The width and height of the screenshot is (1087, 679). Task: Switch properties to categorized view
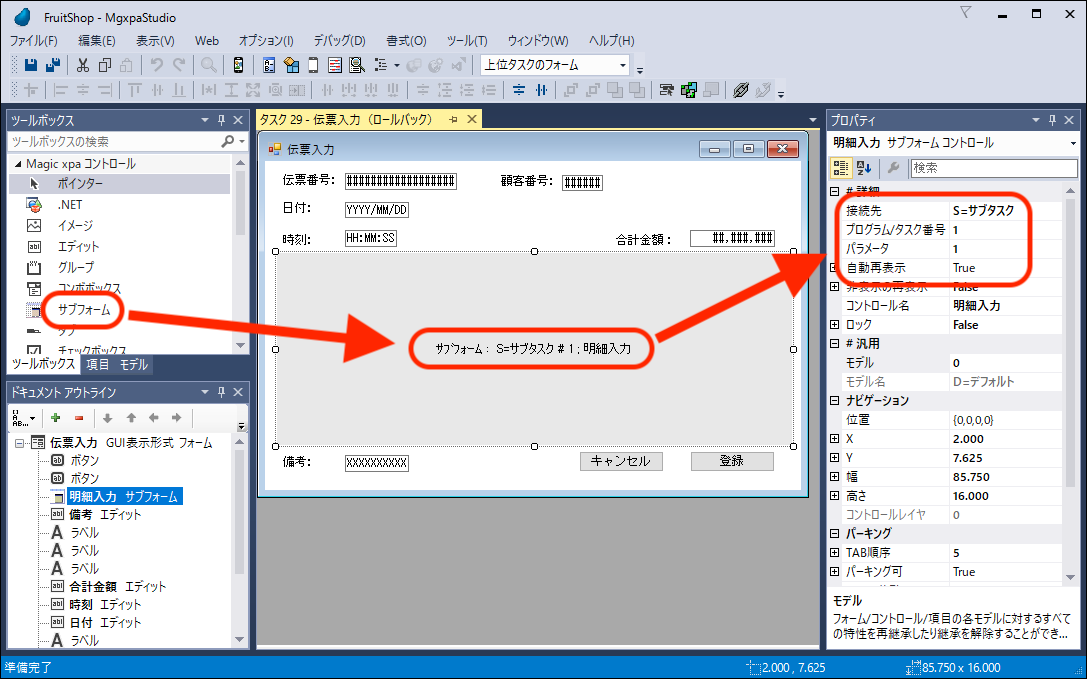[842, 168]
